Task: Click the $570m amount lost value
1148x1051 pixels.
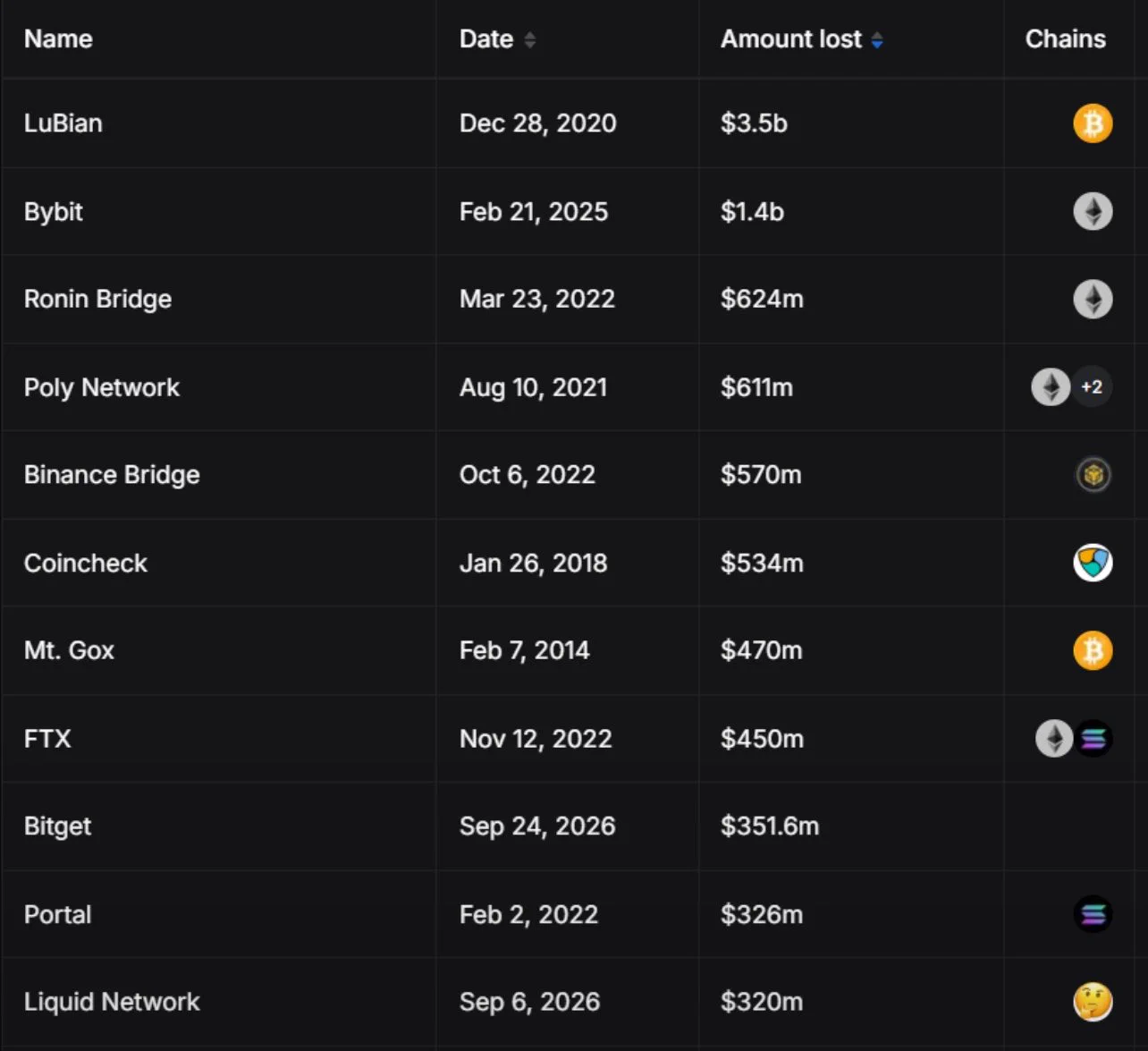Action: tap(762, 475)
